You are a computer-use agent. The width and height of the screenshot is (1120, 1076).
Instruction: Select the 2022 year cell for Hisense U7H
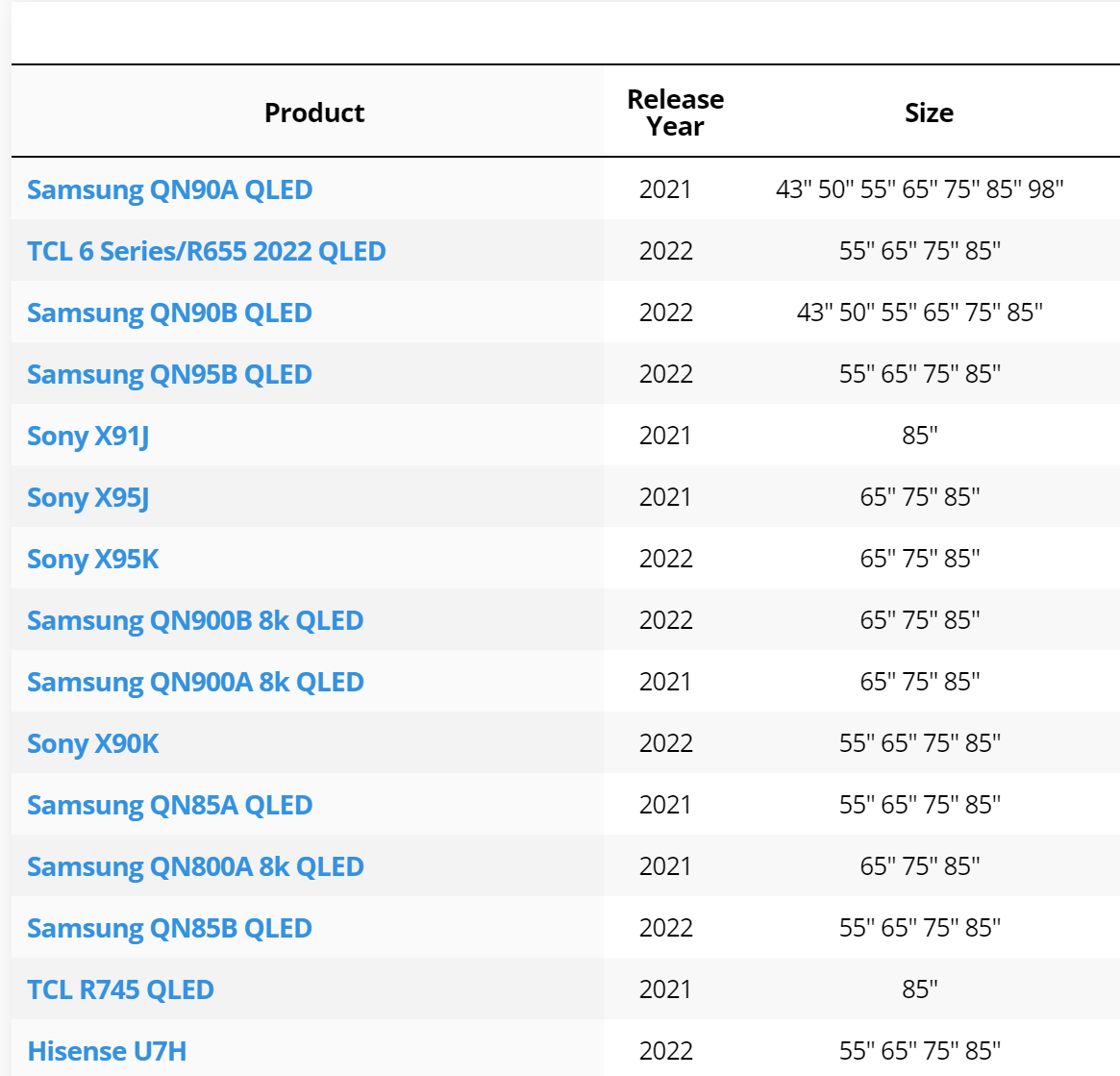click(x=665, y=1050)
